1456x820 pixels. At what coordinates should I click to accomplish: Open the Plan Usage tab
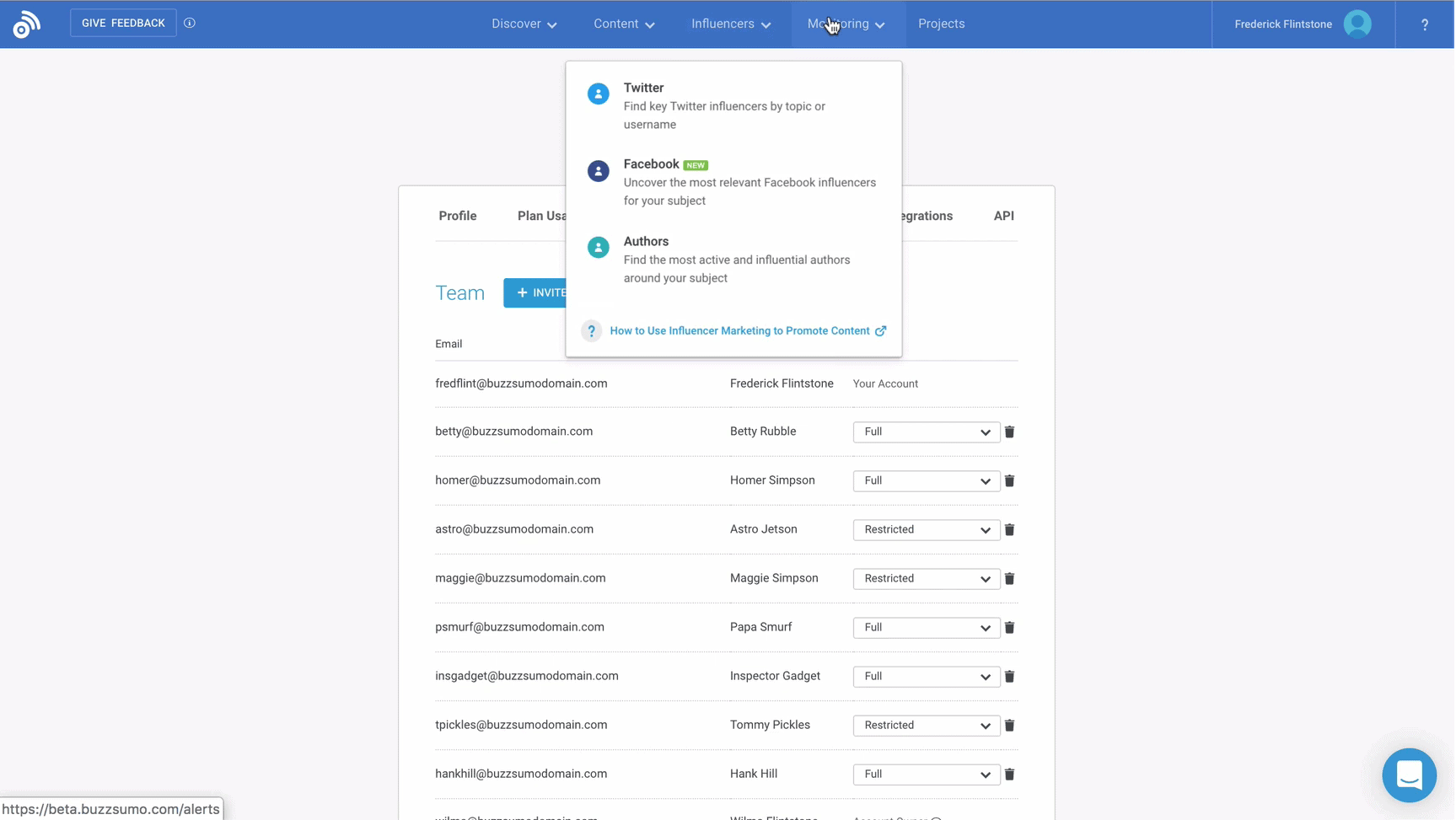pyautogui.click(x=541, y=216)
